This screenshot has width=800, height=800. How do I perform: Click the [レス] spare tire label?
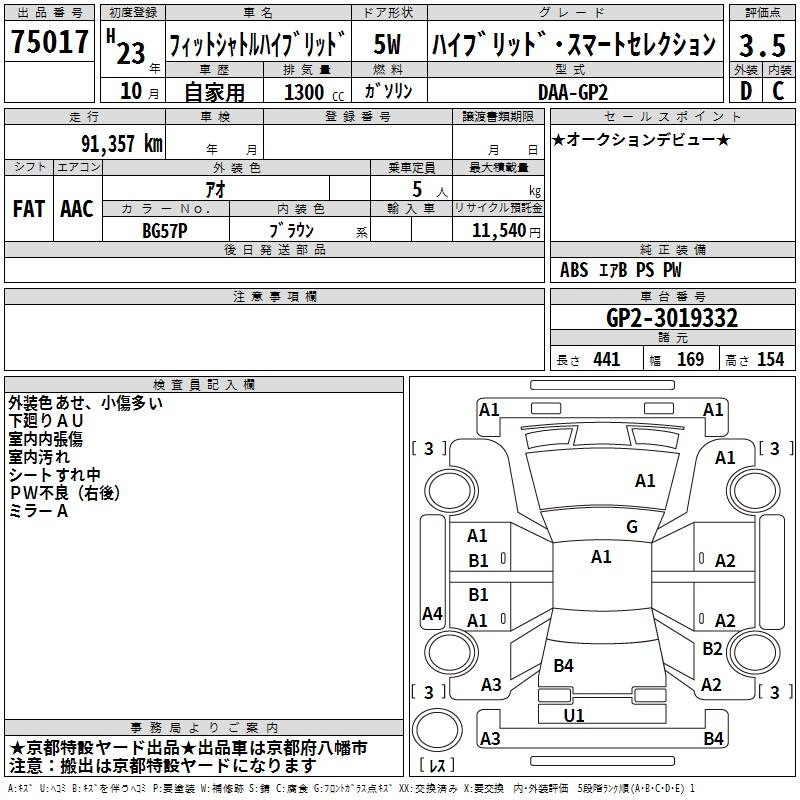[x=437, y=765]
